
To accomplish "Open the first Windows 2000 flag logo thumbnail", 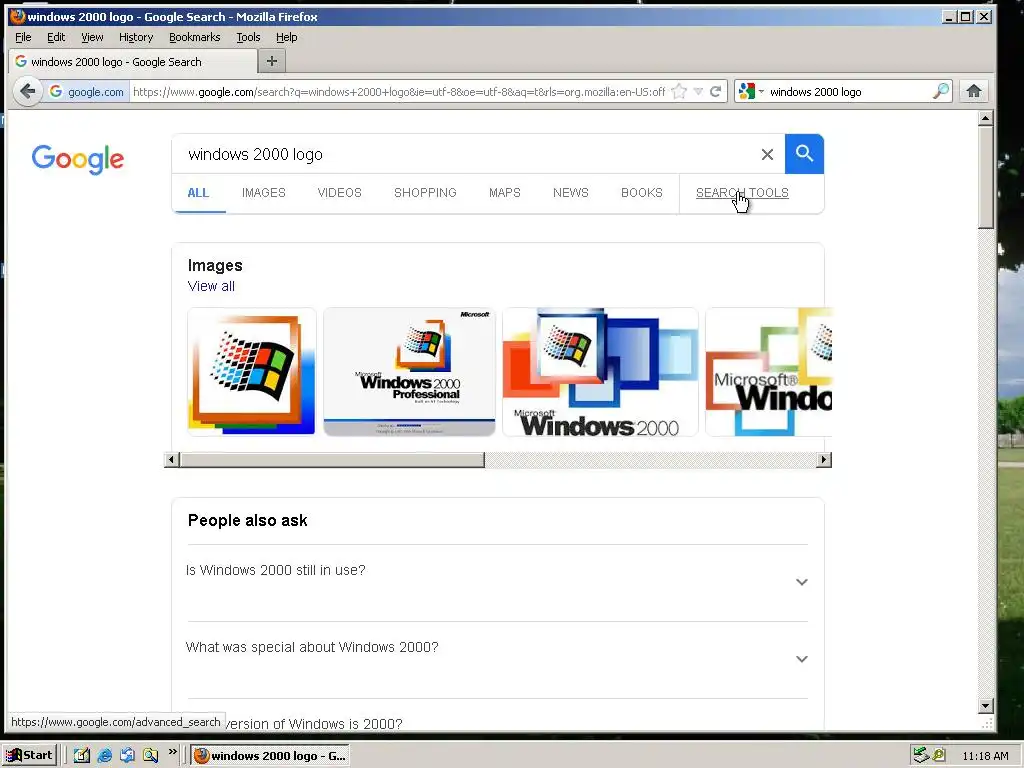I will click(251, 372).
